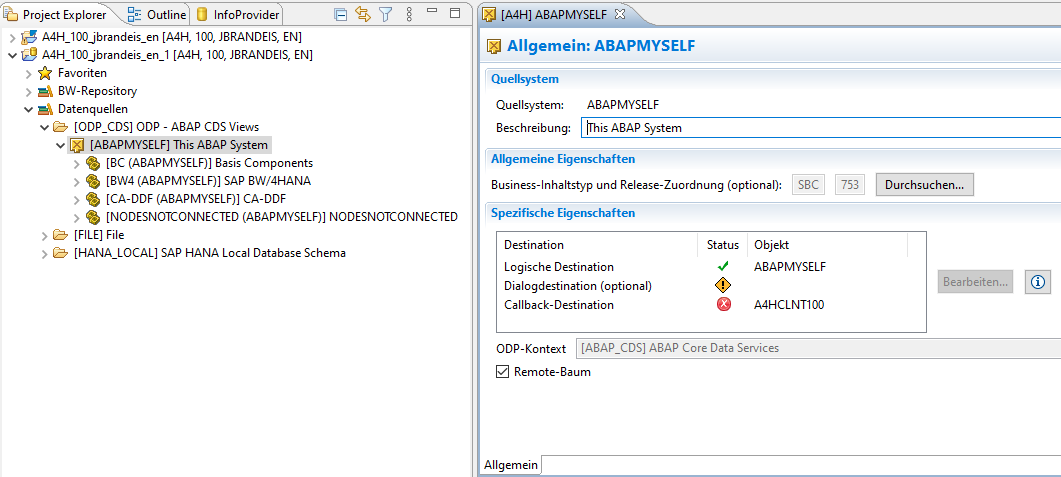The width and height of the screenshot is (1061, 477).
Task: Close the [A4H] ABAPMYSELF editor tab
Action: point(619,14)
